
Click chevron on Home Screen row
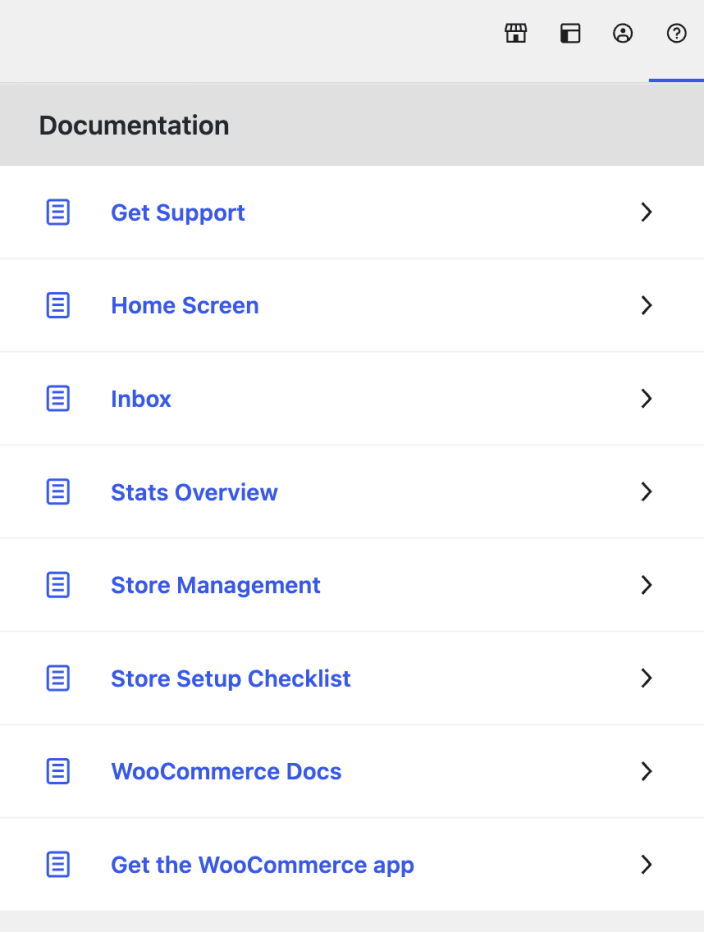point(646,306)
